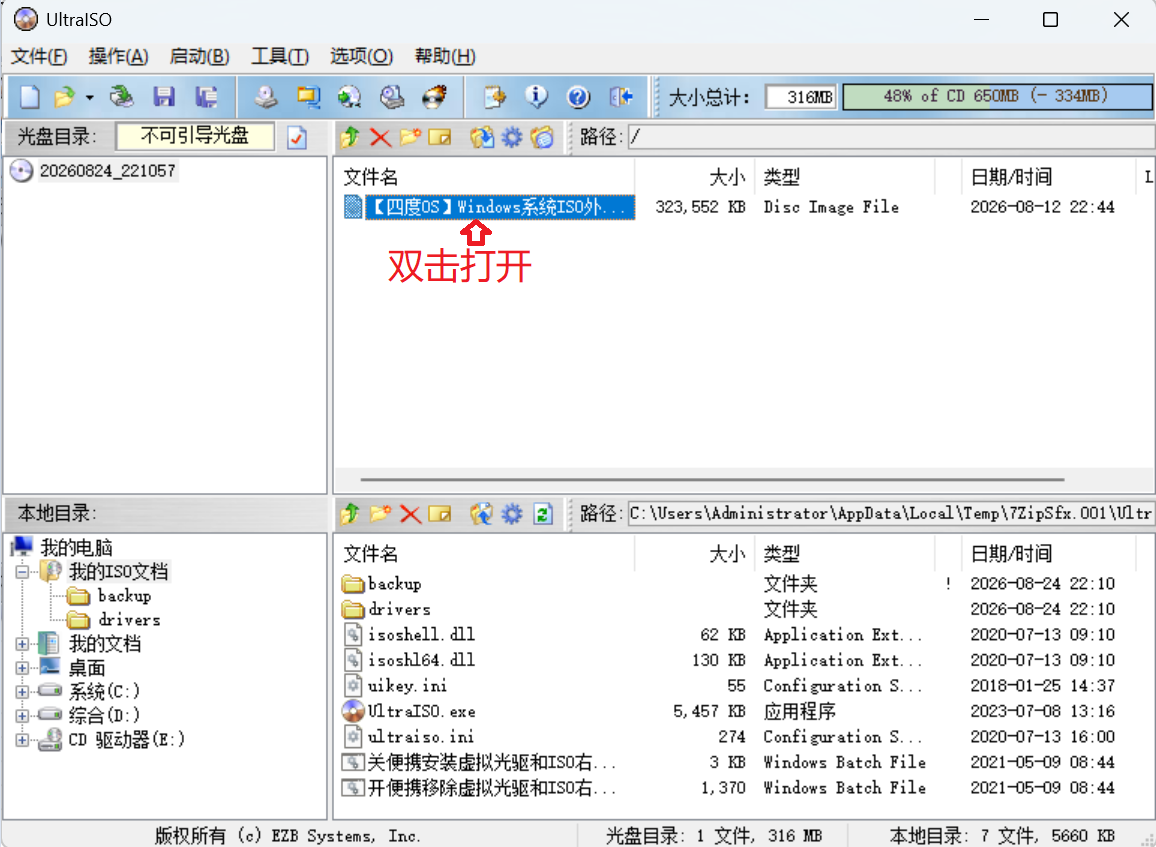This screenshot has height=847, width=1156.
Task: Select disc root 20260824_221057 in tree
Action: click(x=108, y=171)
